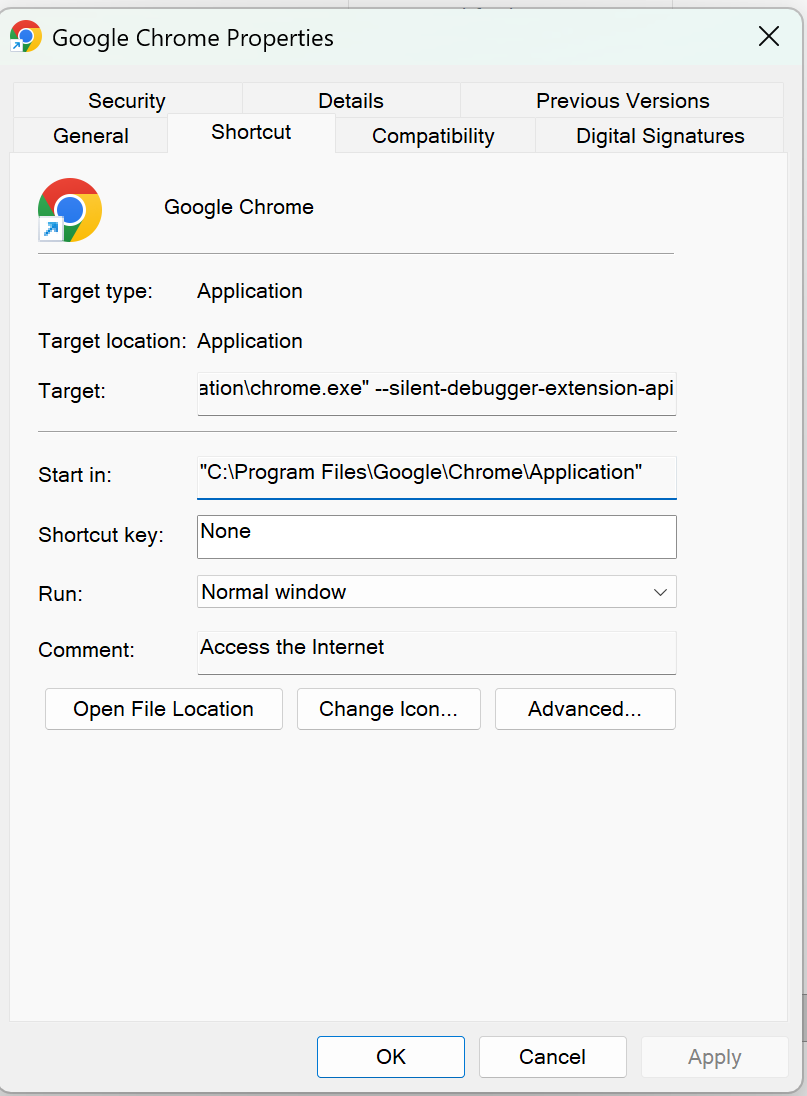This screenshot has height=1096, width=807.
Task: Click the Change Icon... button
Action: point(388,709)
